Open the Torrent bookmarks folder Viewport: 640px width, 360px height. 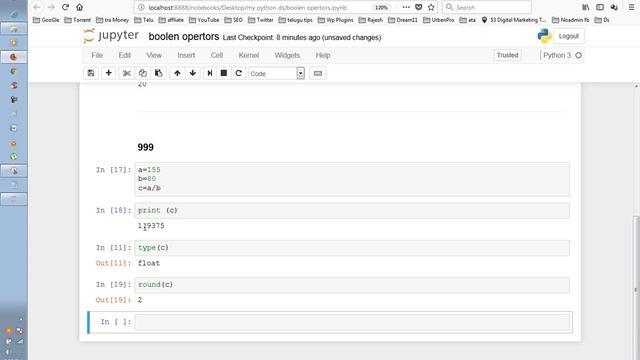(x=78, y=20)
